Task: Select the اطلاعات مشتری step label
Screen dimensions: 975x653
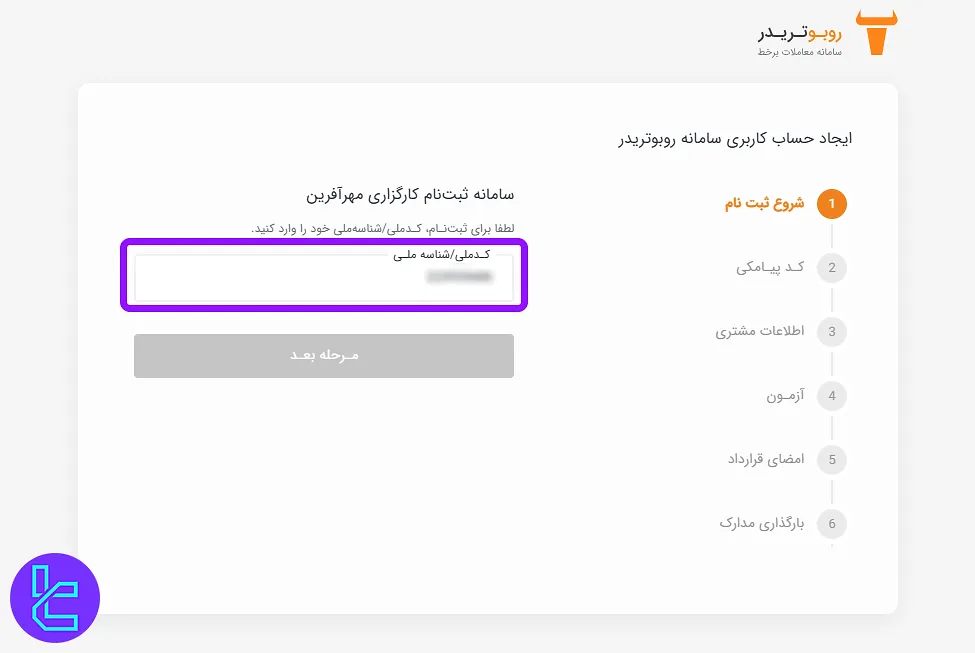Action: pos(758,331)
